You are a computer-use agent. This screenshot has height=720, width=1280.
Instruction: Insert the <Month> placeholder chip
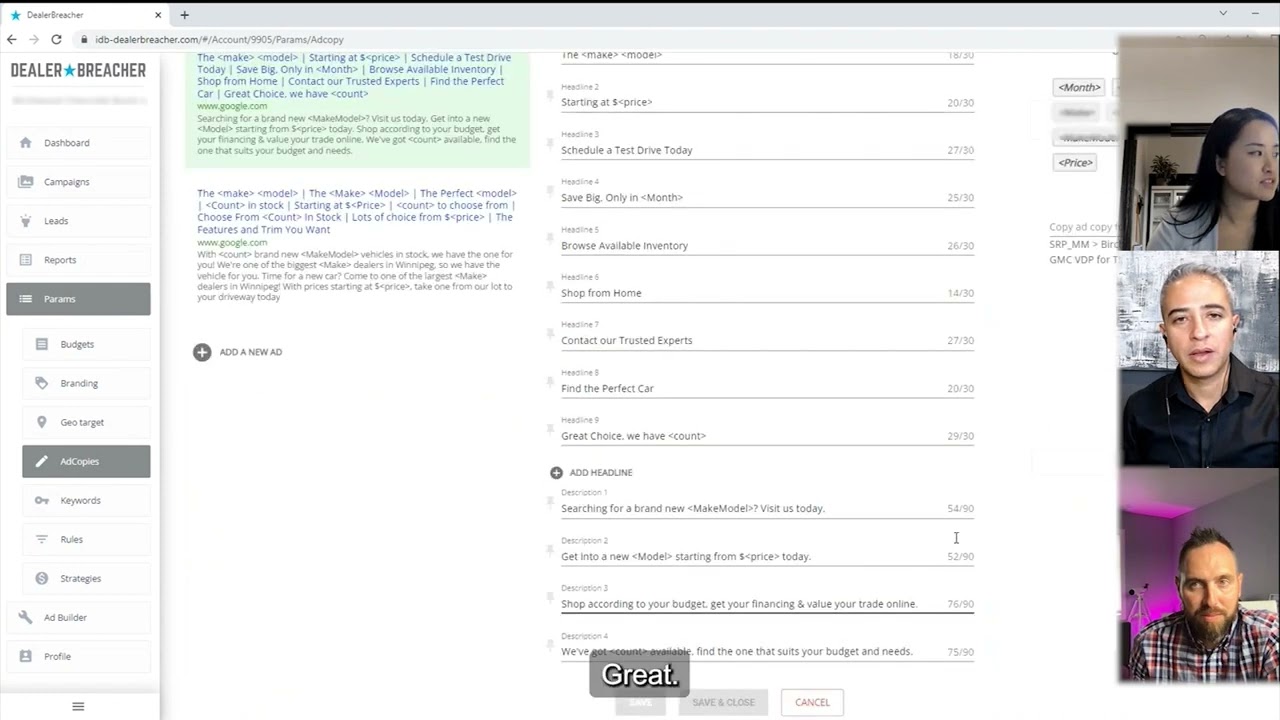[1079, 87]
